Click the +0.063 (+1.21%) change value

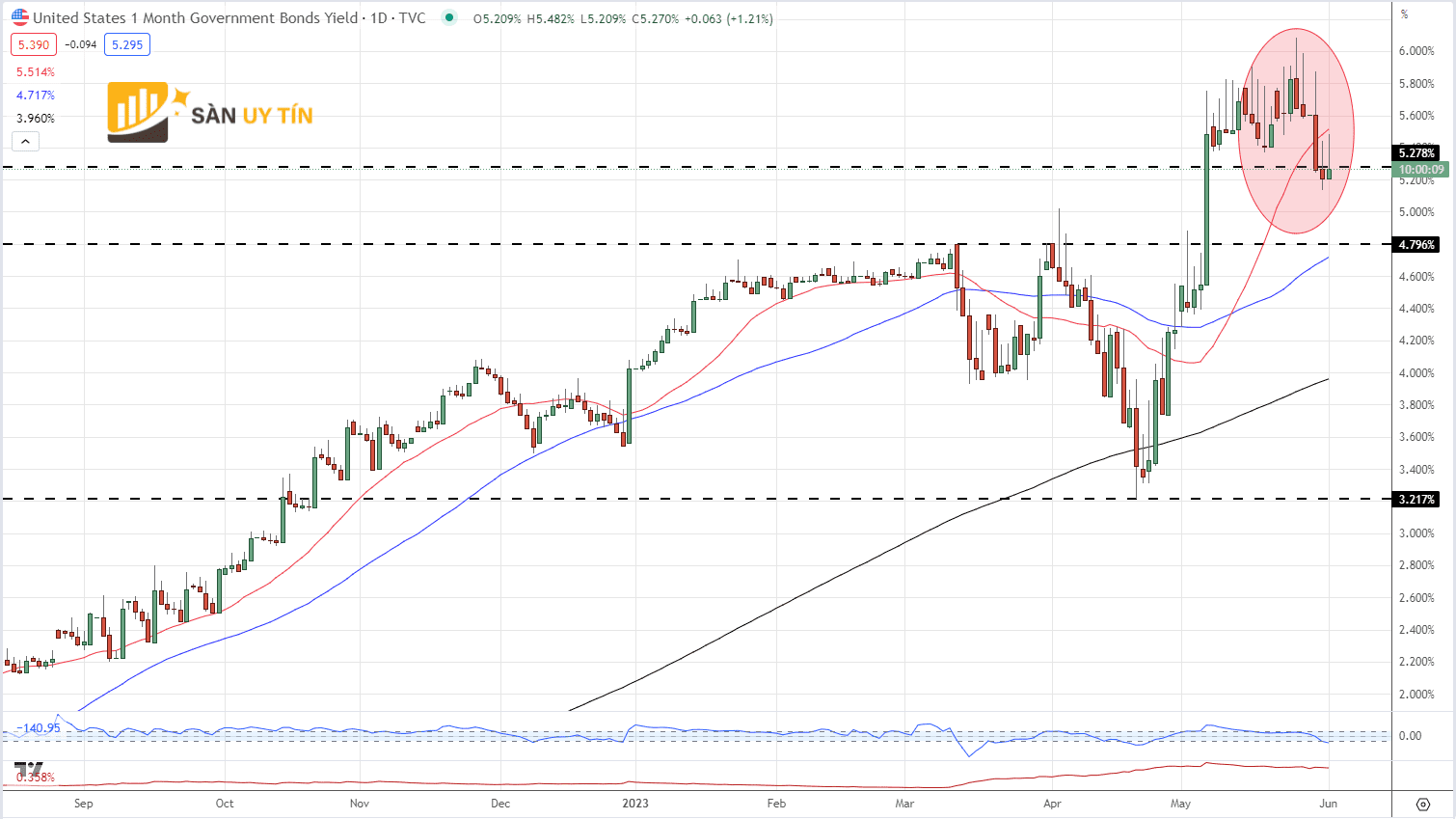pyautogui.click(x=729, y=18)
